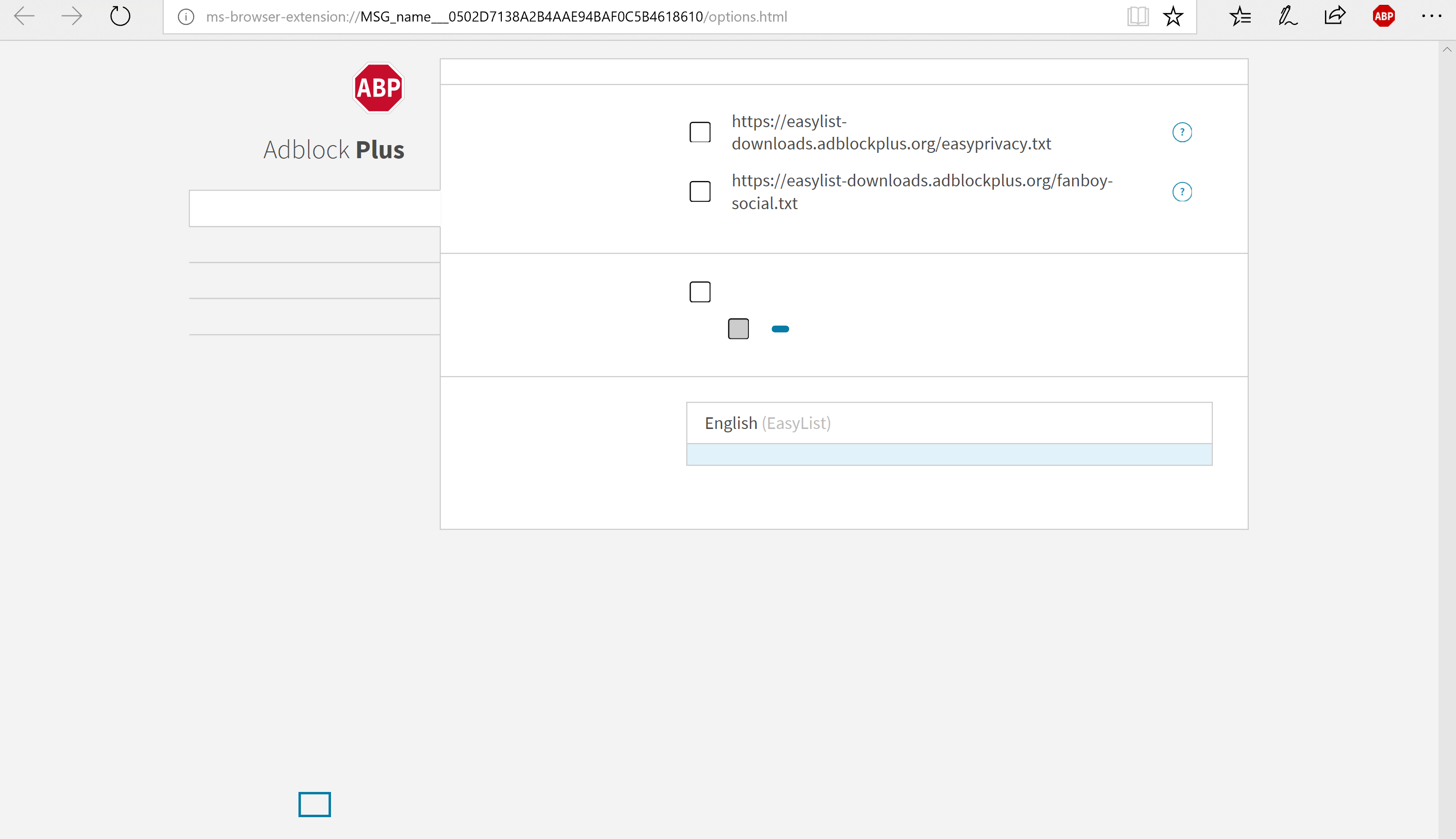Open the share icon in the browser toolbar
The width and height of the screenshot is (1456, 839).
[1335, 16]
